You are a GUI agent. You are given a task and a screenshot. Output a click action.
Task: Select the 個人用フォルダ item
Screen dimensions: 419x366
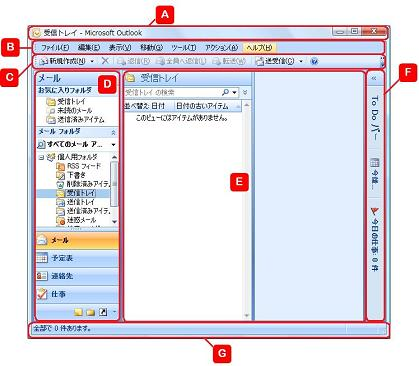tap(72, 157)
